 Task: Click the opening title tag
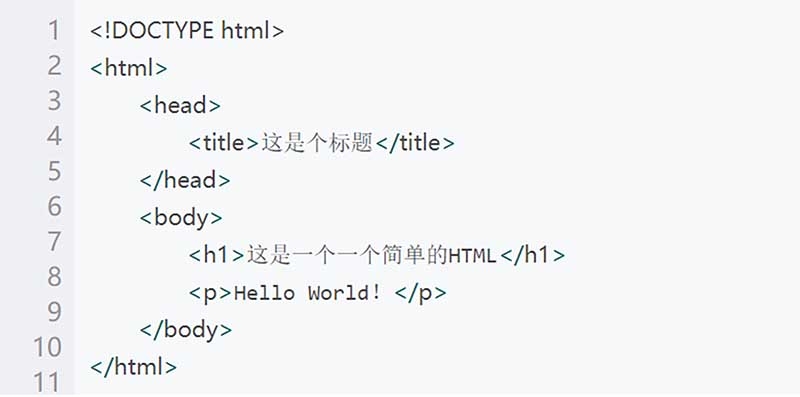click(x=224, y=143)
